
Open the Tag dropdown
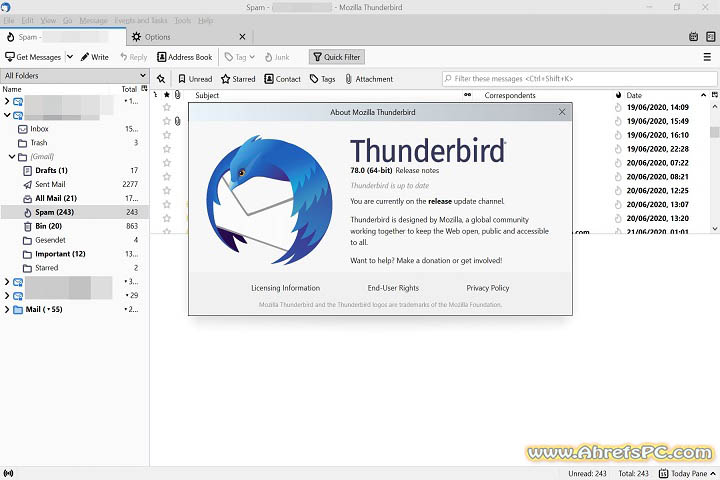240,57
